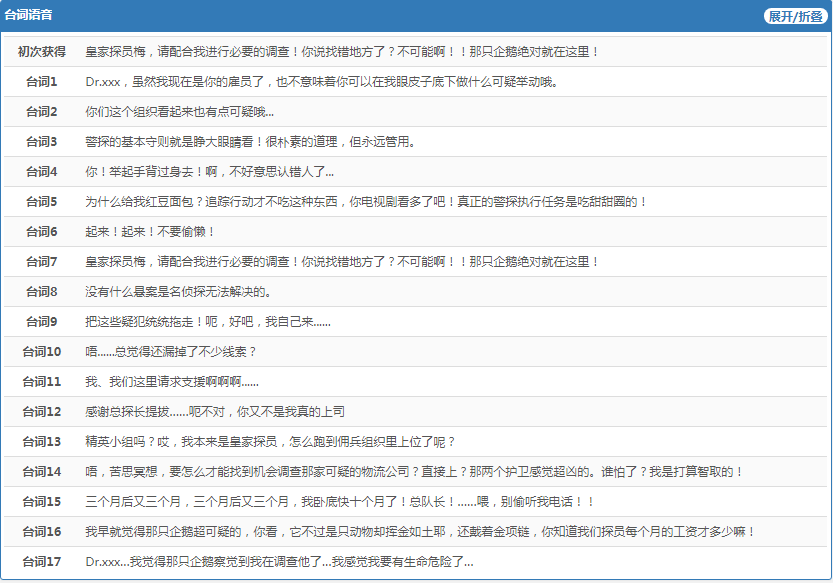
Task: Select the 台词17 label cell
Action: pos(42,562)
